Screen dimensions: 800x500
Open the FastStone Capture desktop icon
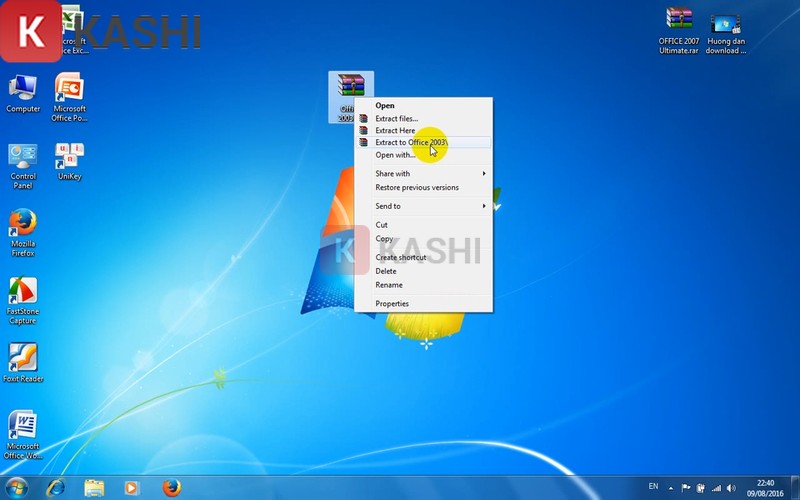point(23,294)
